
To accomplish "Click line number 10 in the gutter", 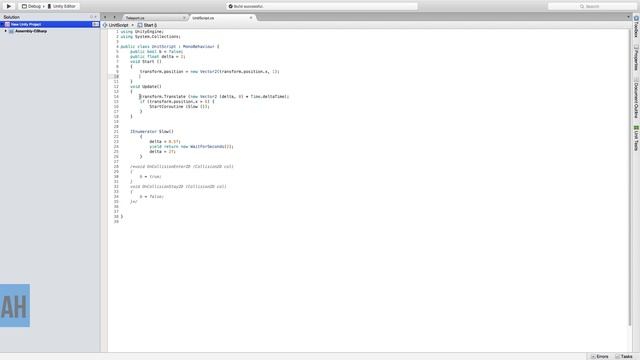I will pos(116,77).
